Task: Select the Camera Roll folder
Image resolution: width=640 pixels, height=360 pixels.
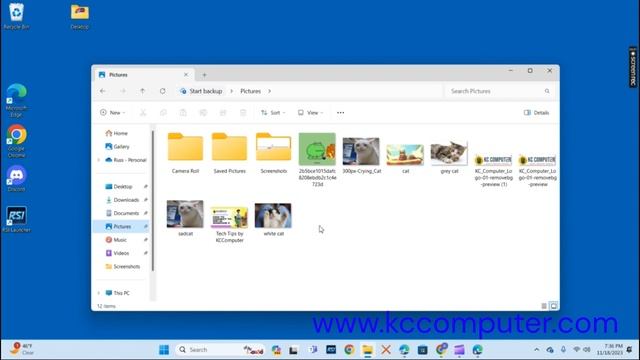Action: (x=185, y=153)
